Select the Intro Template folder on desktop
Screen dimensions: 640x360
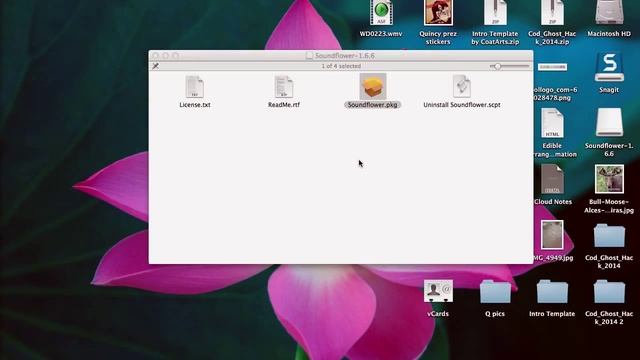[552, 291]
